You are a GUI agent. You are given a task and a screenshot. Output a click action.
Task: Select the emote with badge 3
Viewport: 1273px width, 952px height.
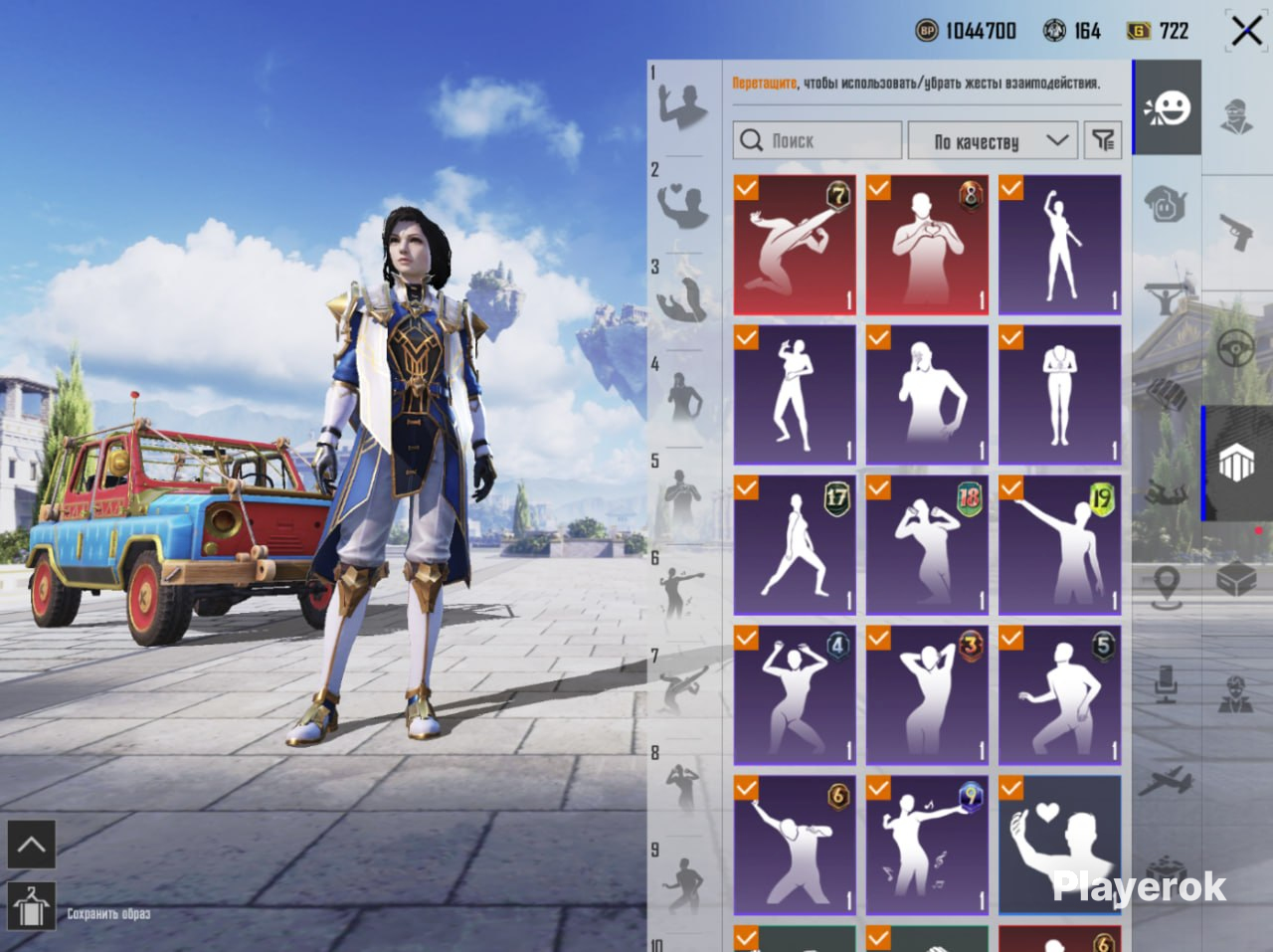[x=927, y=695]
